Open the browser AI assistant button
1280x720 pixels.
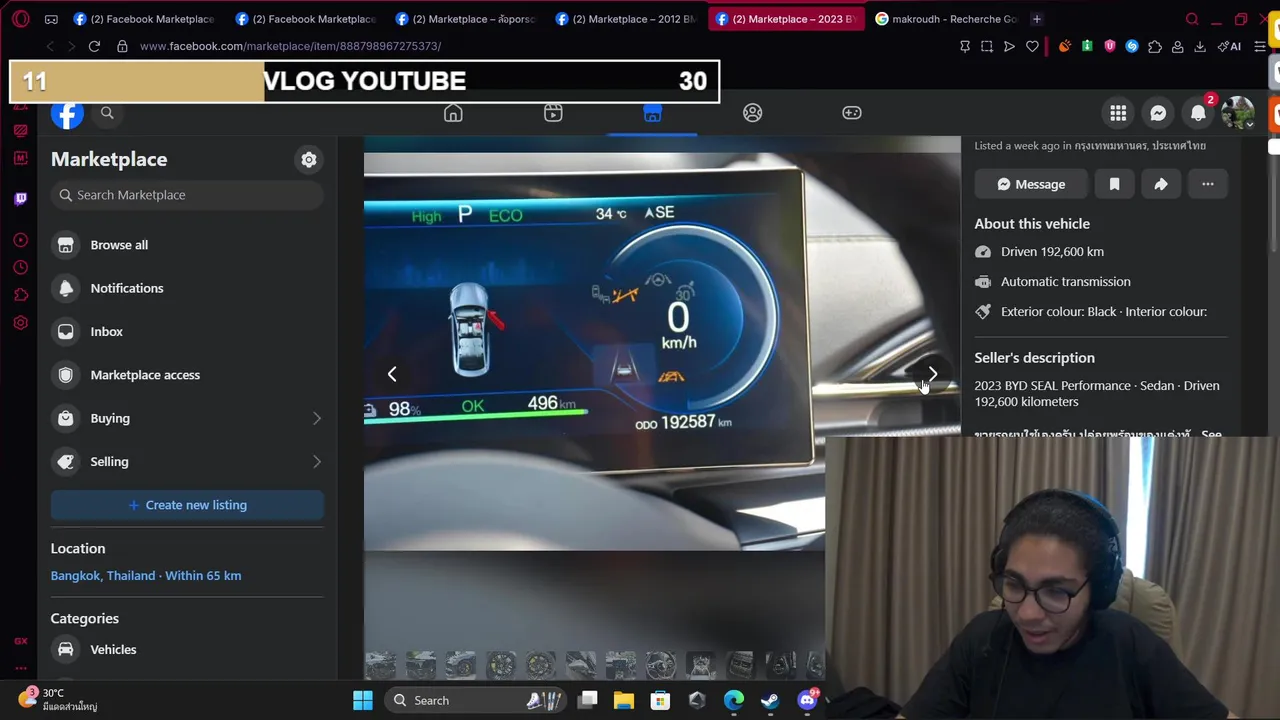[x=1231, y=46]
